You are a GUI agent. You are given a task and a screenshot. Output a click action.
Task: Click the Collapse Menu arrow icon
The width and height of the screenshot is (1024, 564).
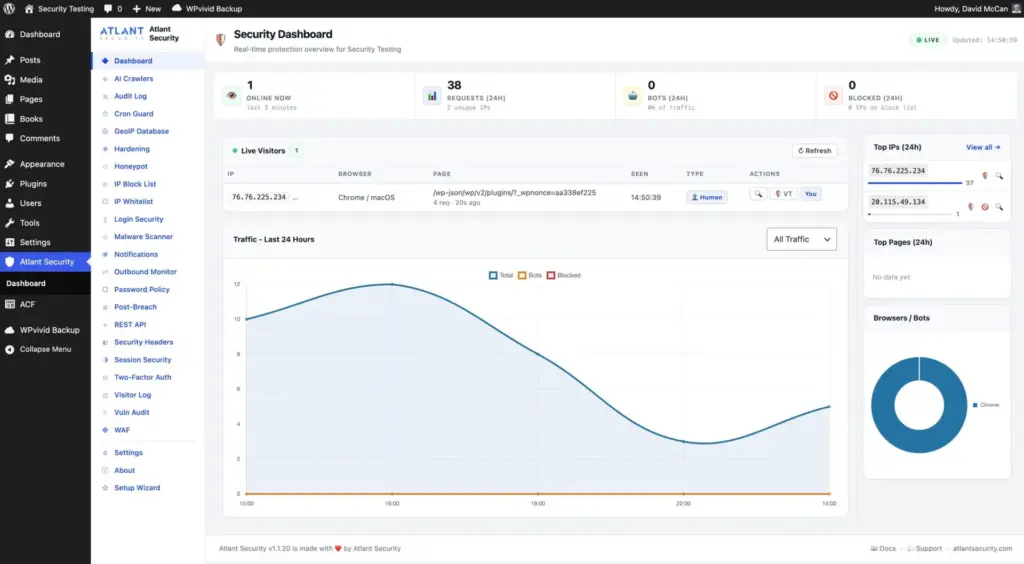click(x=10, y=349)
